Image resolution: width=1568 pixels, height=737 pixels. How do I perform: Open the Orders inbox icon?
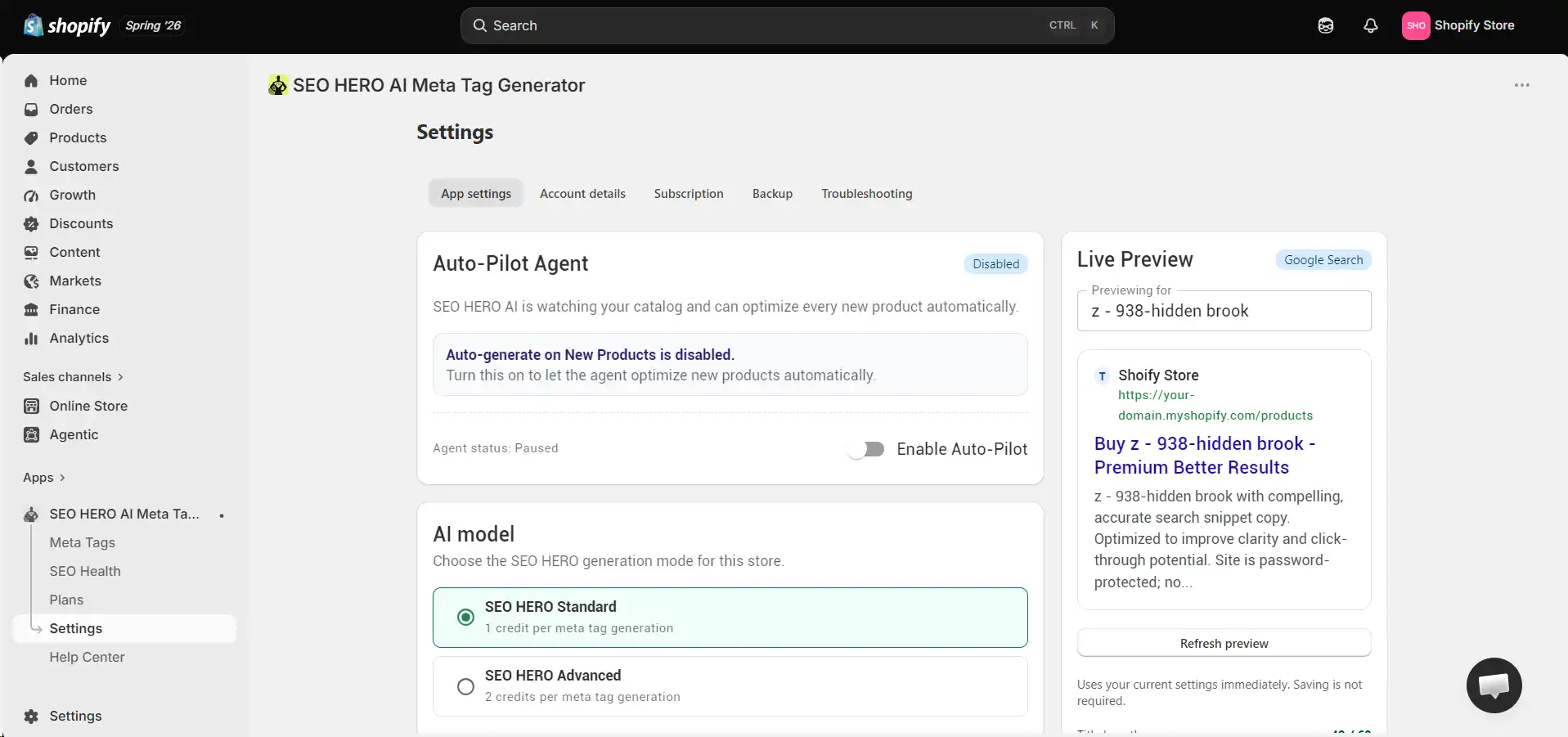click(31, 109)
